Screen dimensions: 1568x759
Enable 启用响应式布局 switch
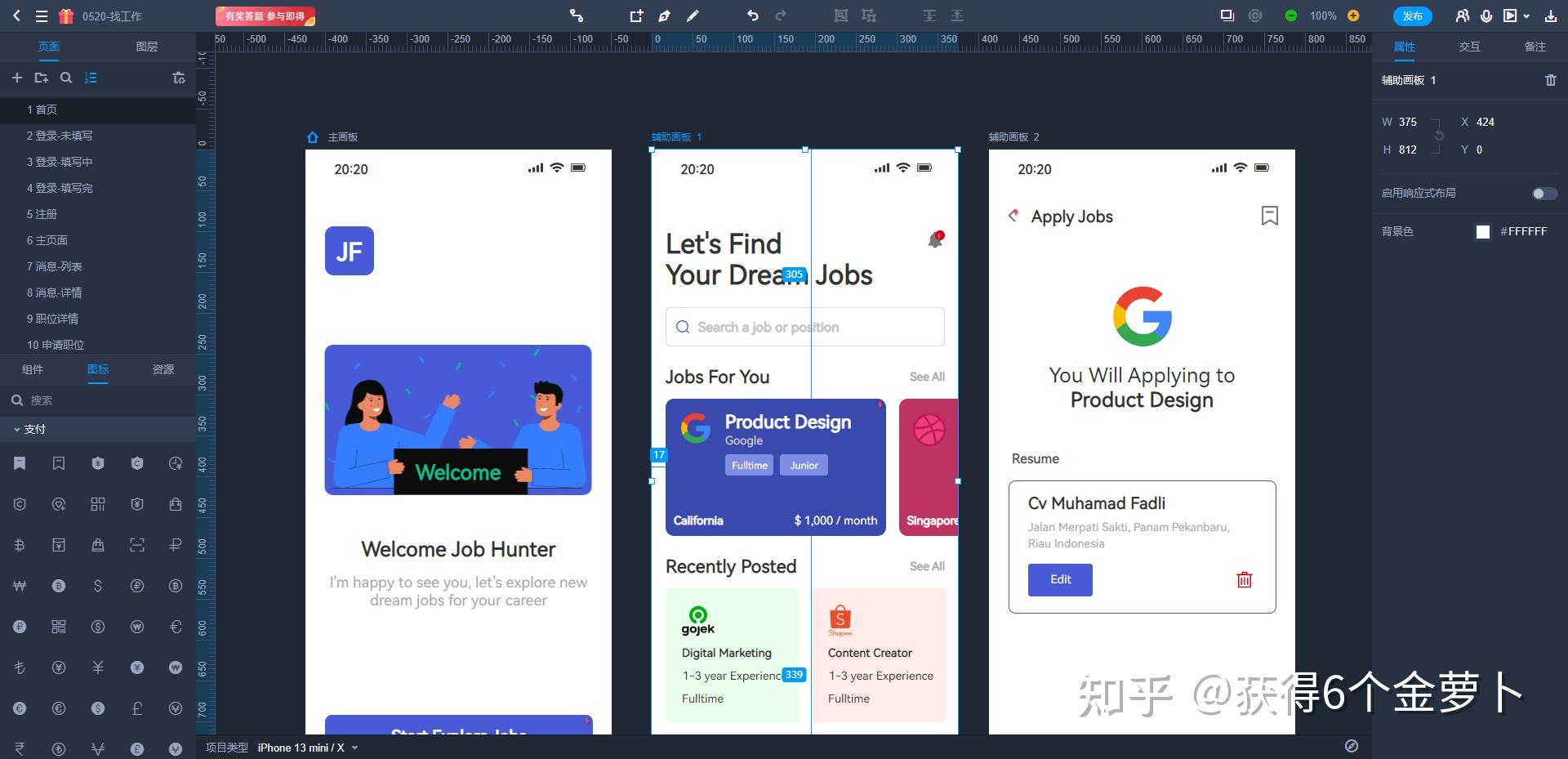tap(1544, 194)
